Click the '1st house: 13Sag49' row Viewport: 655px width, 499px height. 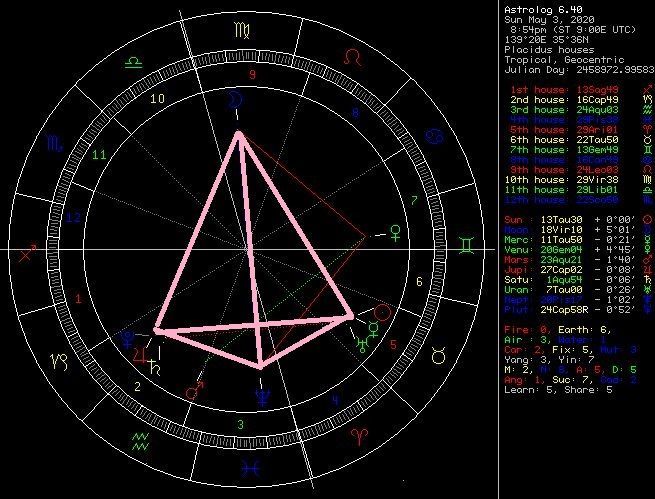564,90
